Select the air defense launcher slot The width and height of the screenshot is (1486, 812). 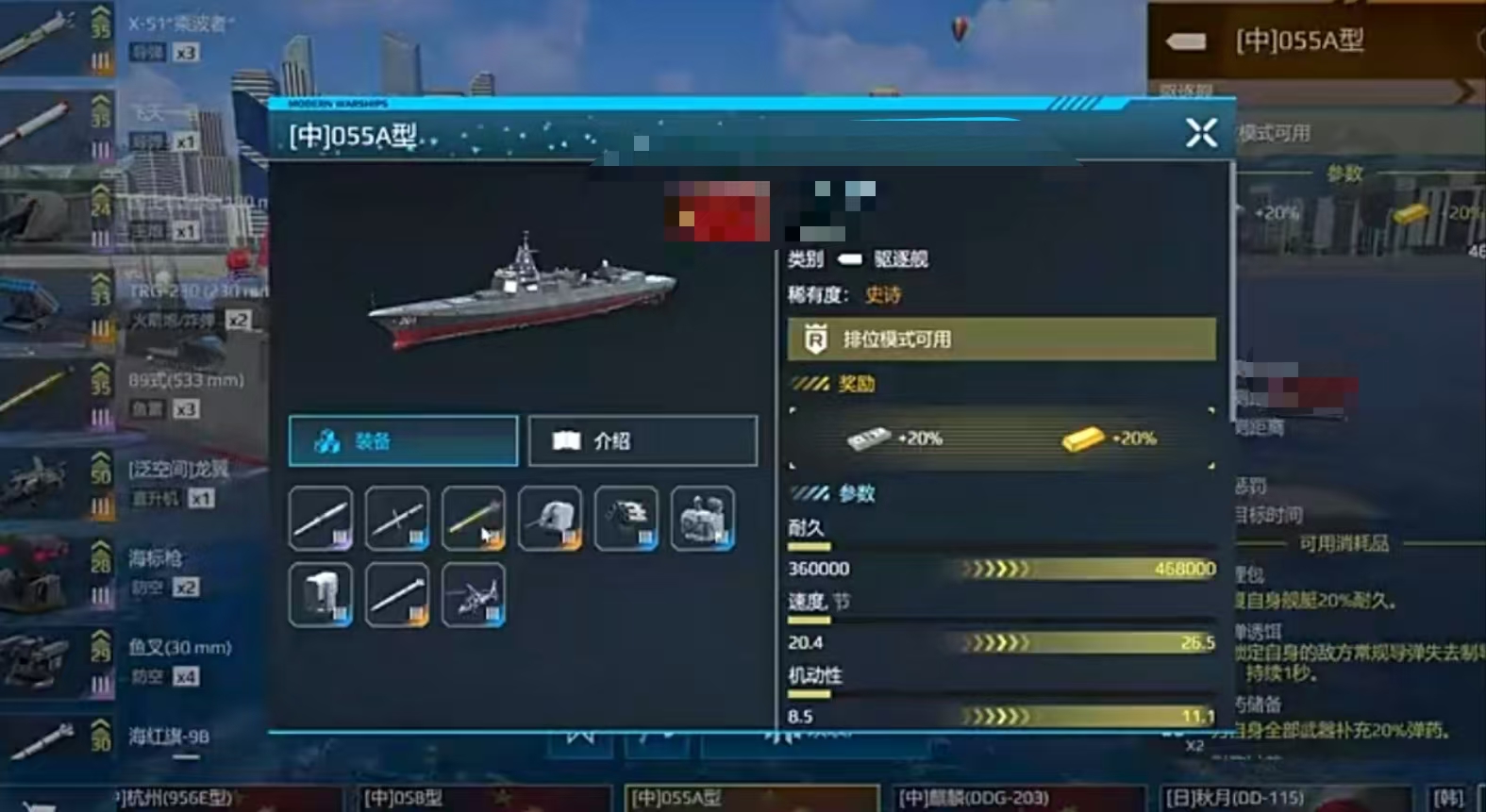pyautogui.click(x=626, y=518)
